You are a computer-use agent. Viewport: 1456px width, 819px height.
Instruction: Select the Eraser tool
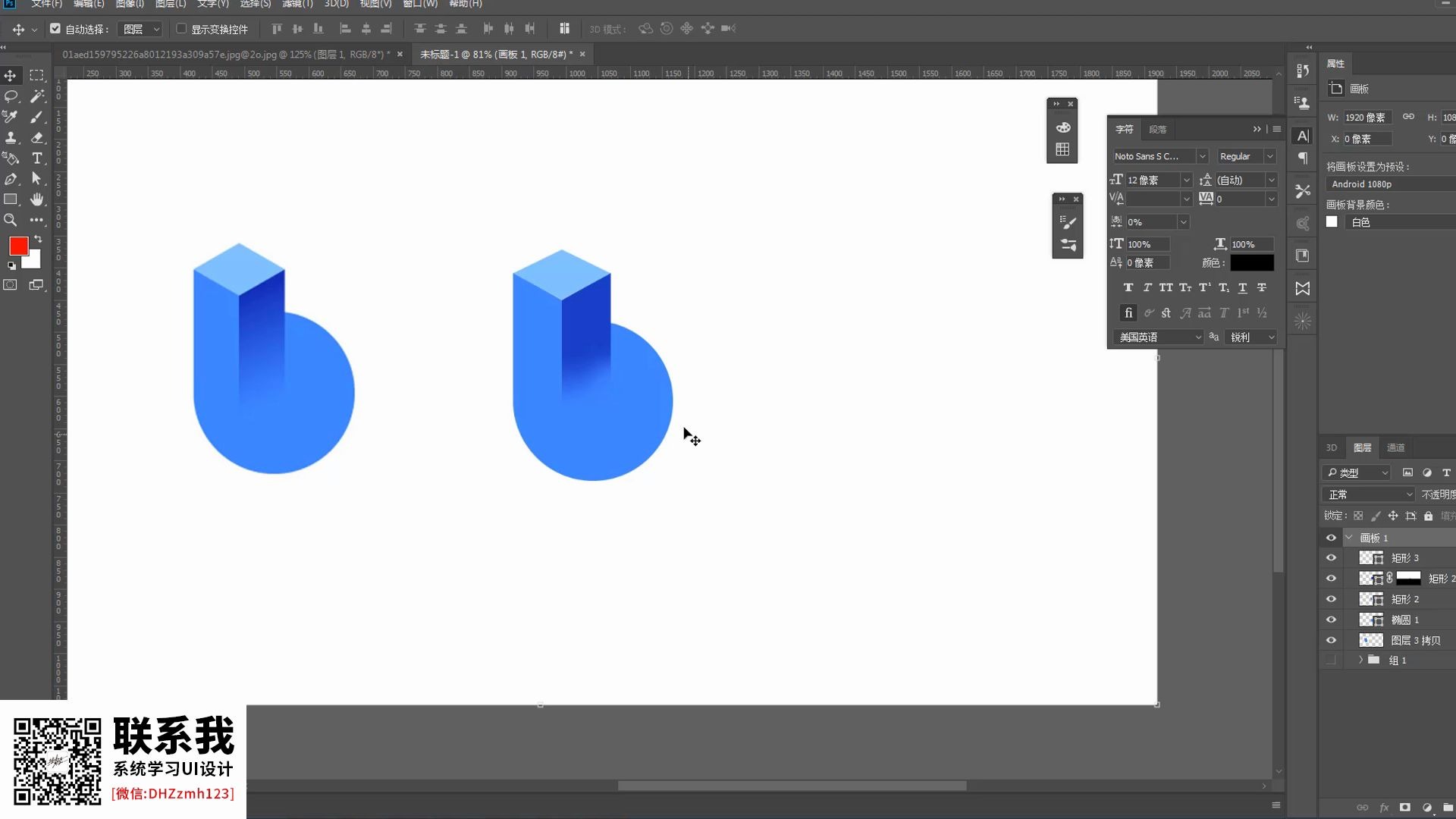(36, 138)
